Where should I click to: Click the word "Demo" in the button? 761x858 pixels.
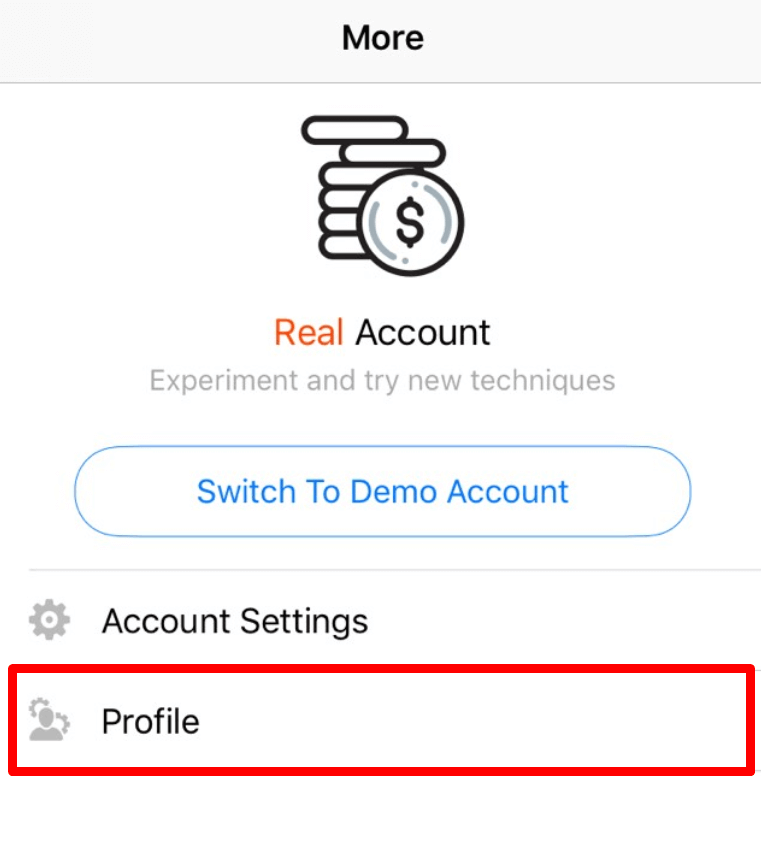[391, 491]
